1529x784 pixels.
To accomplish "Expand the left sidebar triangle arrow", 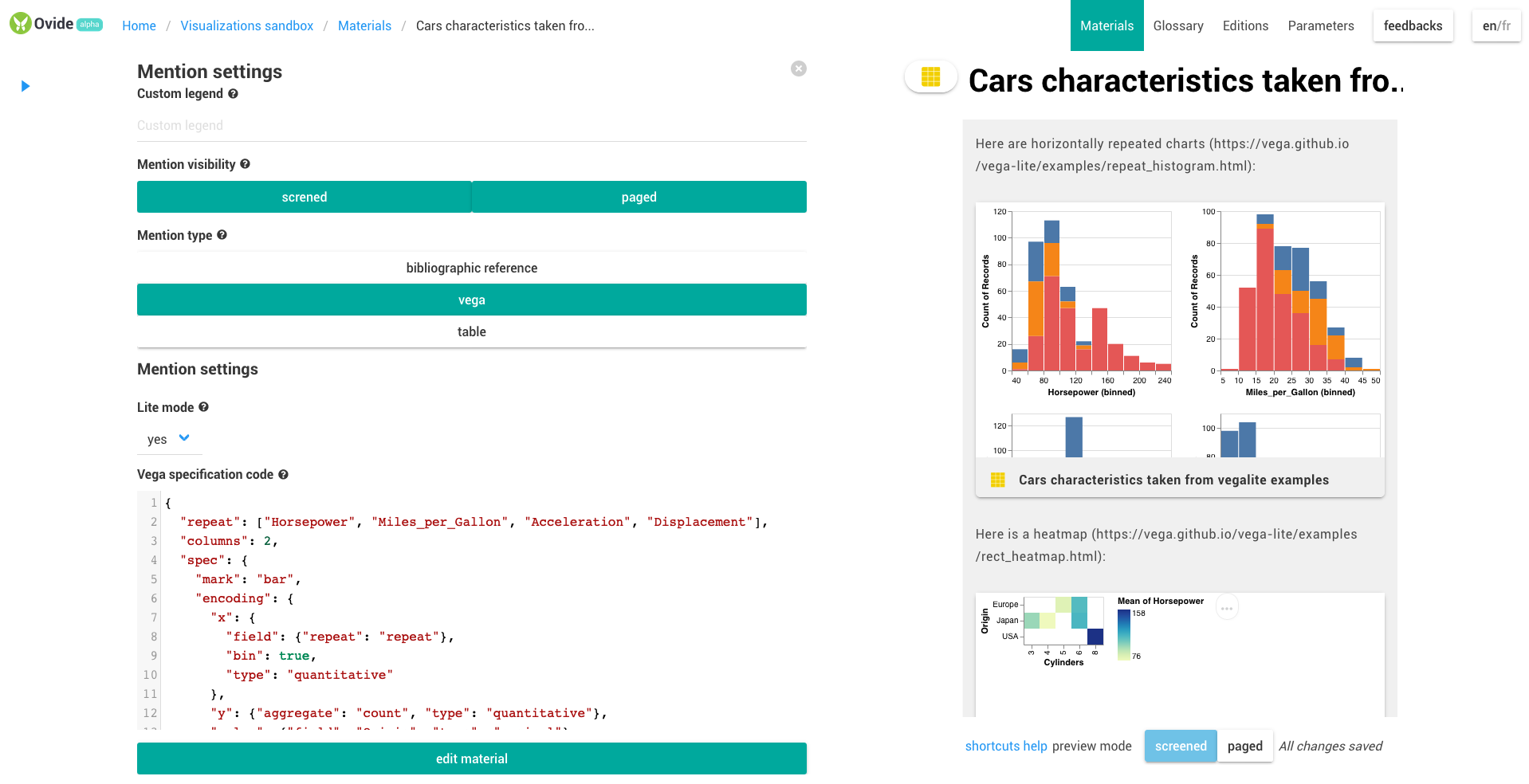I will click(26, 86).
